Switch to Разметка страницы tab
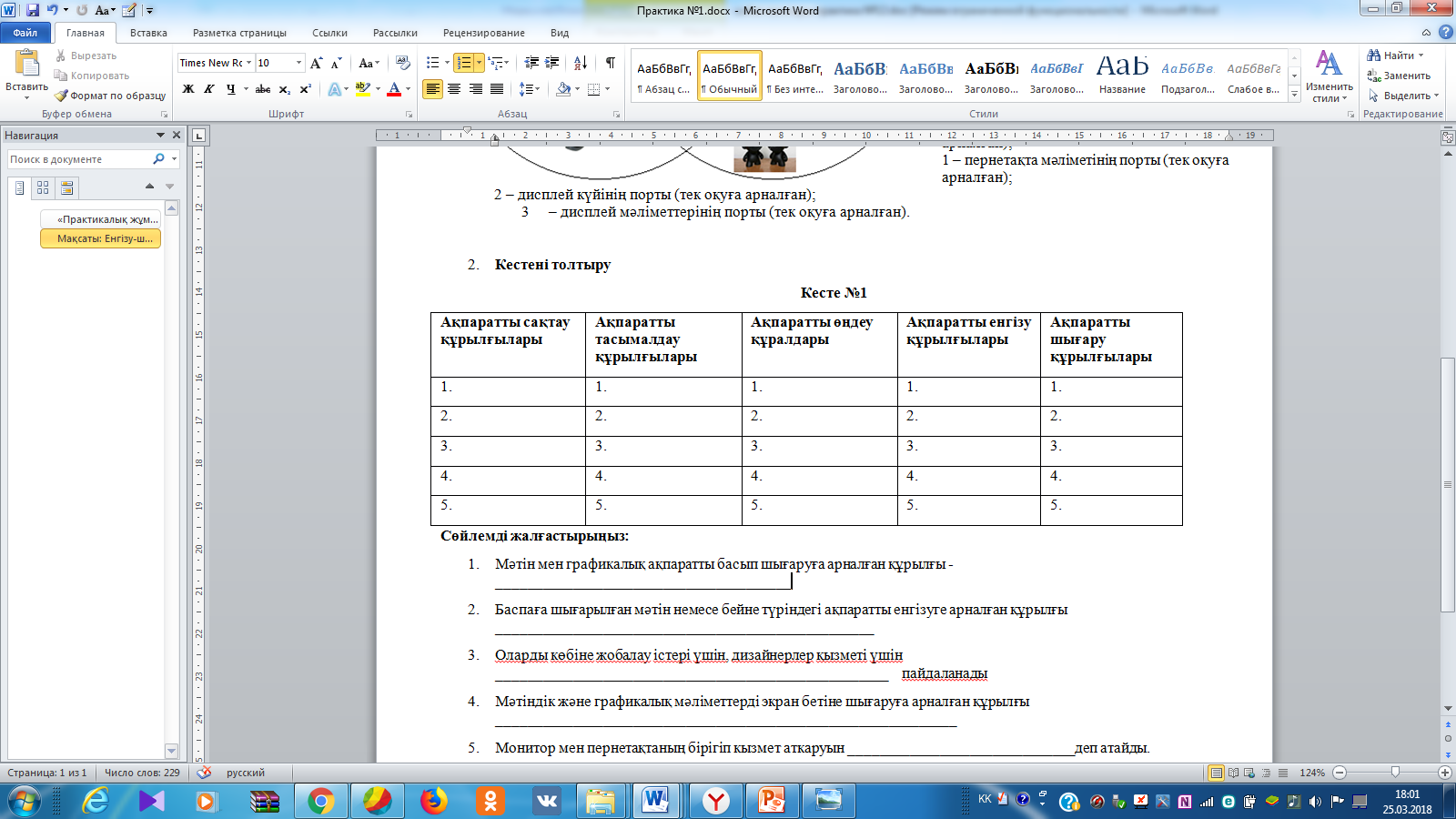 239,33
